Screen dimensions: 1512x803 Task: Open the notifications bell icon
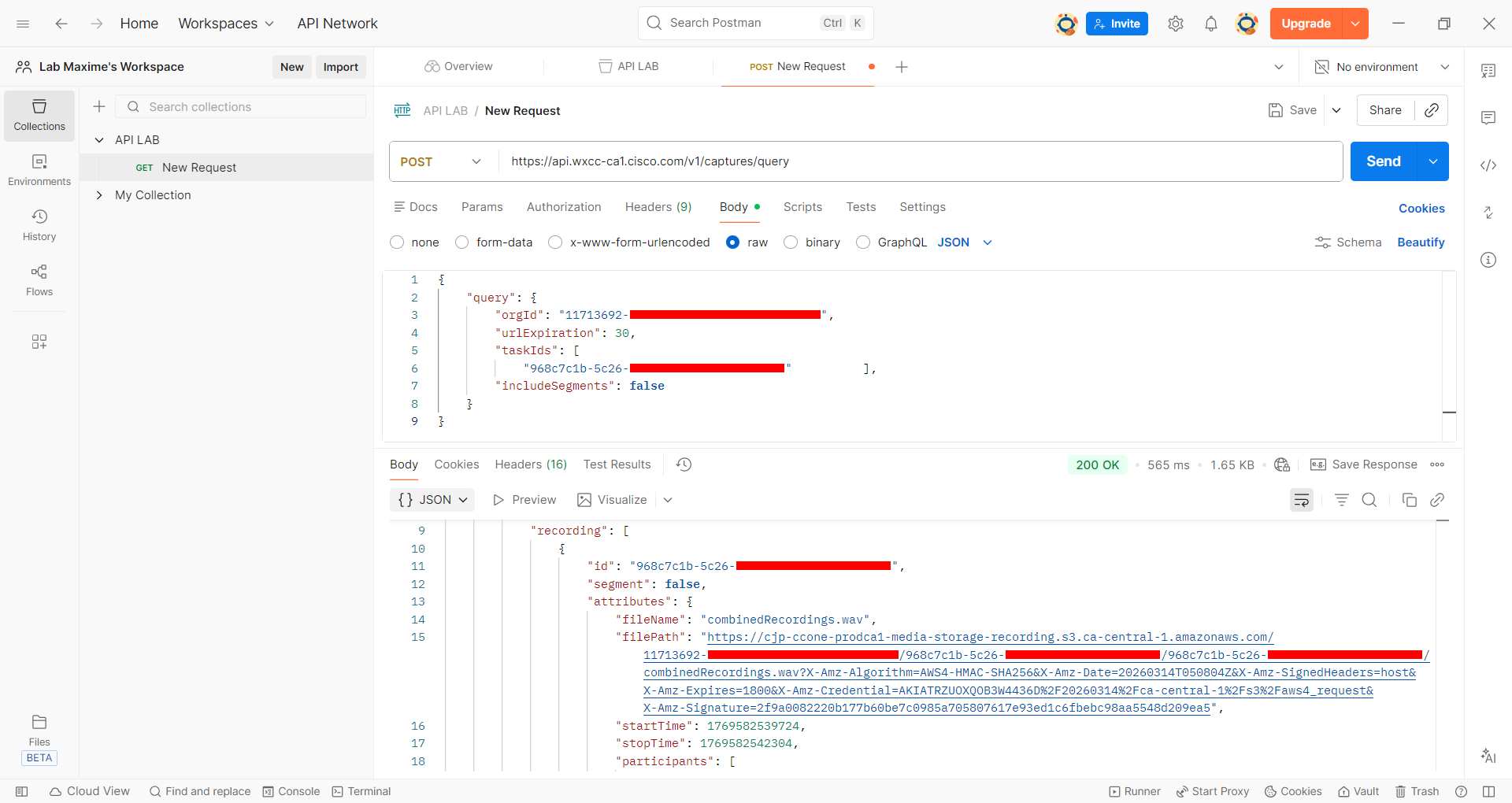[x=1210, y=24]
